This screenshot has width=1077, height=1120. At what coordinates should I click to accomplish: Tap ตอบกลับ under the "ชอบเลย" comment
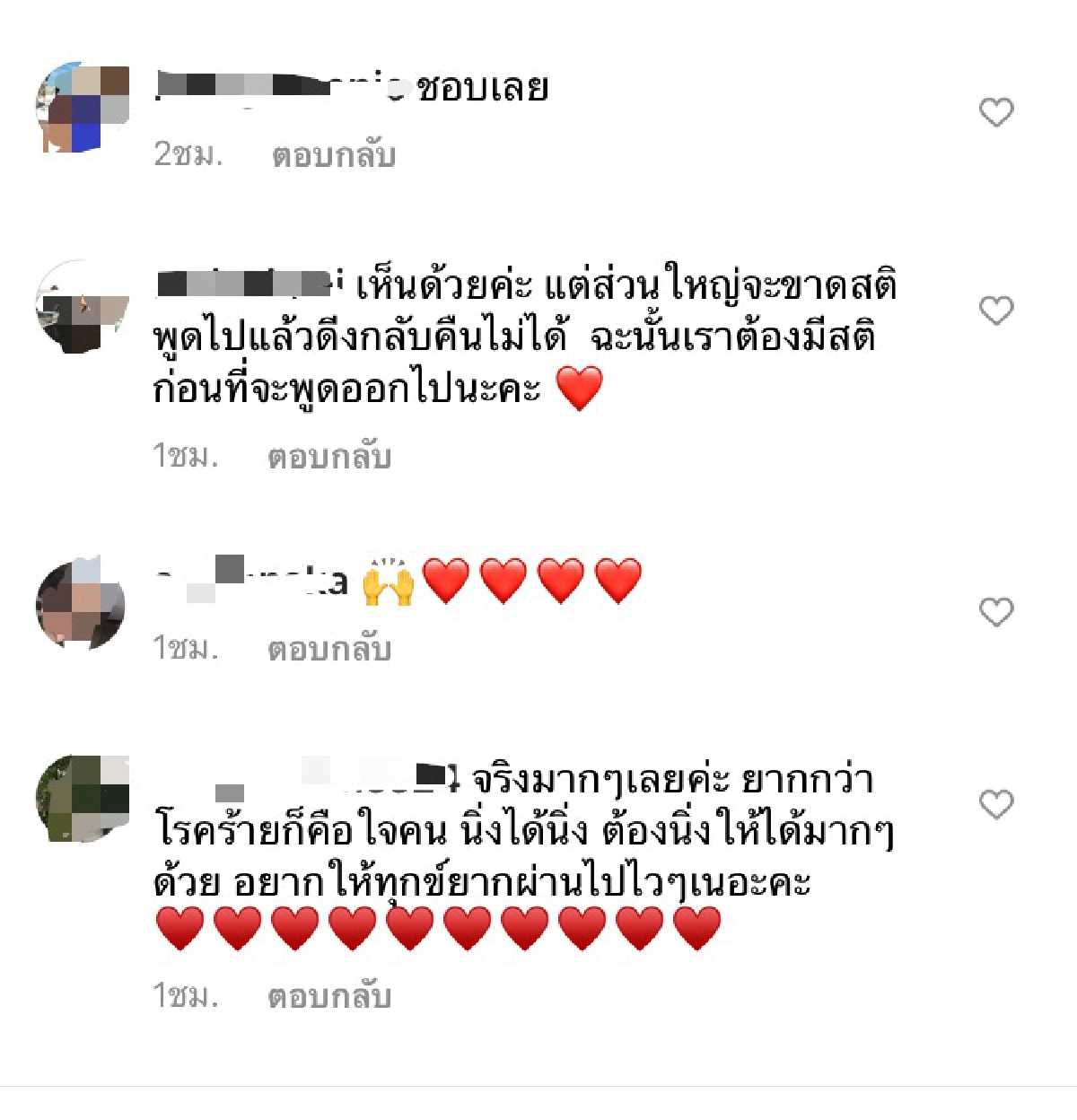coord(334,155)
